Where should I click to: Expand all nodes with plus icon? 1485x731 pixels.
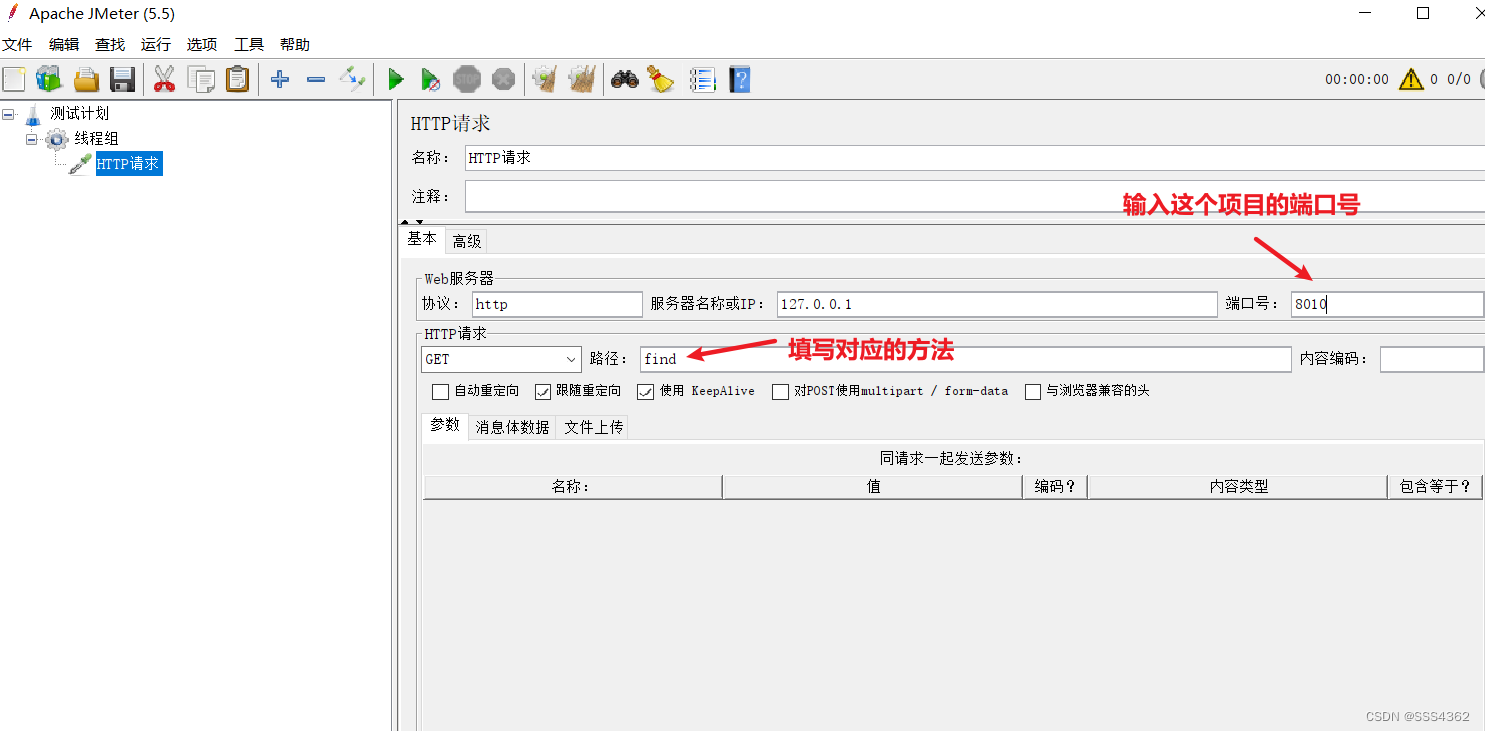(x=280, y=79)
